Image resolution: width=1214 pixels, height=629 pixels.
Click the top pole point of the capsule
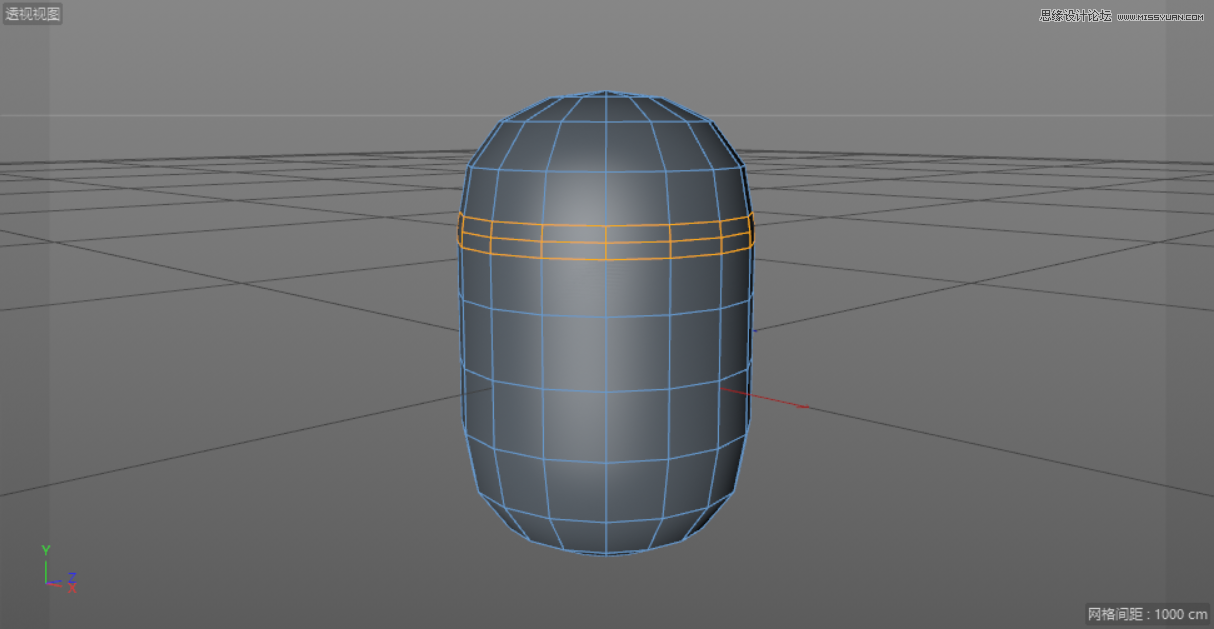click(x=606, y=91)
